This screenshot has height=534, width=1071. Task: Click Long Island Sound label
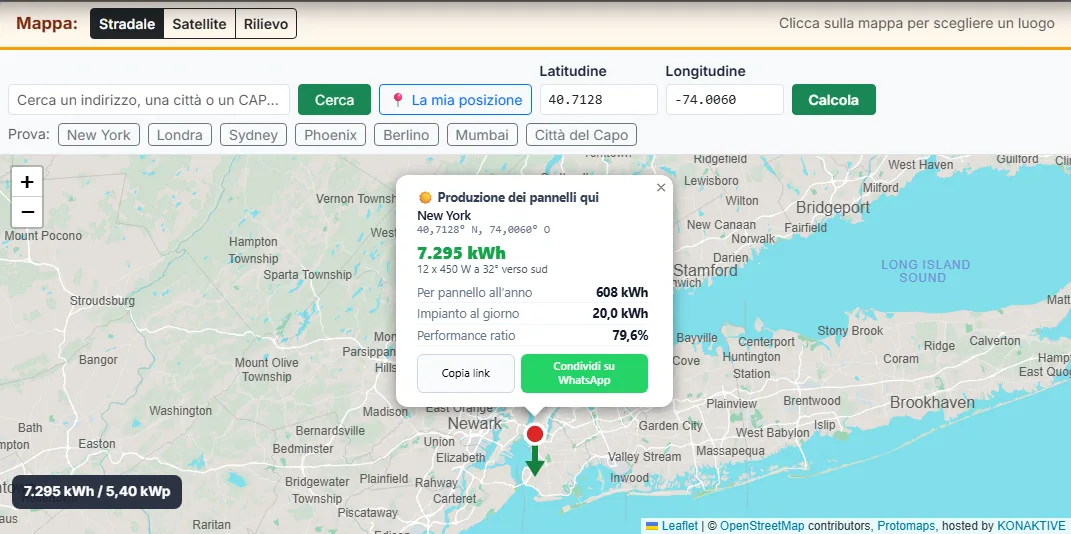click(925, 271)
